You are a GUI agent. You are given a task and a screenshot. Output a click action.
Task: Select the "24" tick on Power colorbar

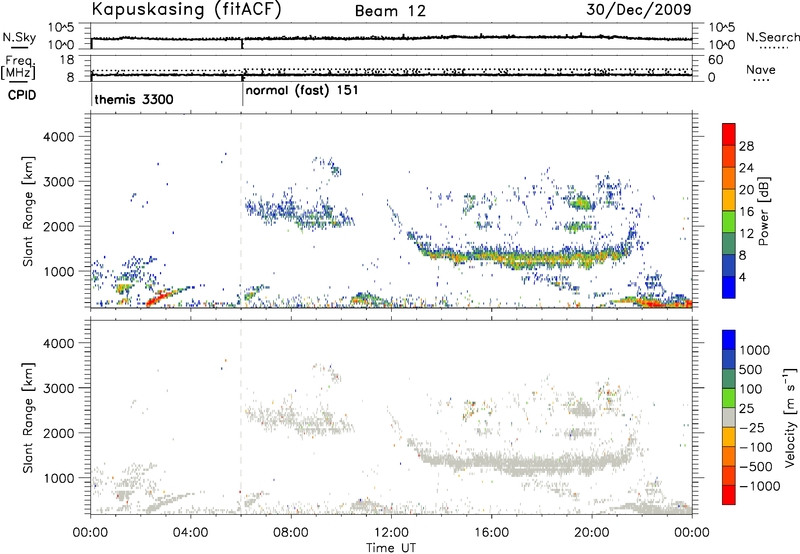pos(746,168)
